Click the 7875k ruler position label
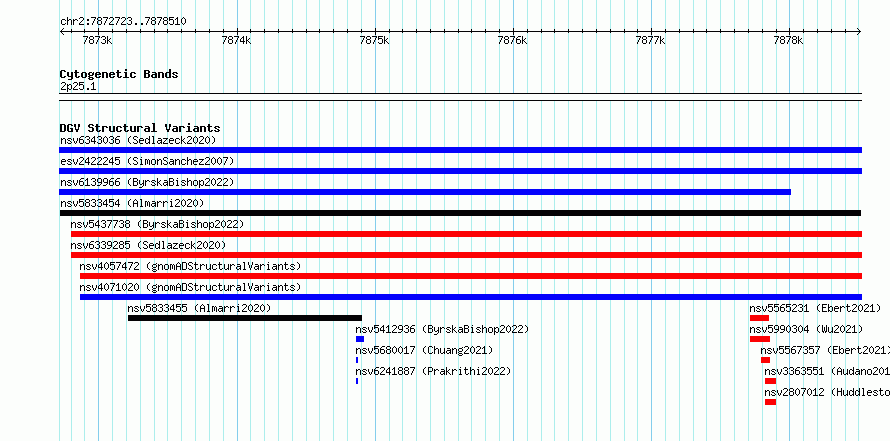890x441 pixels. 374,40
